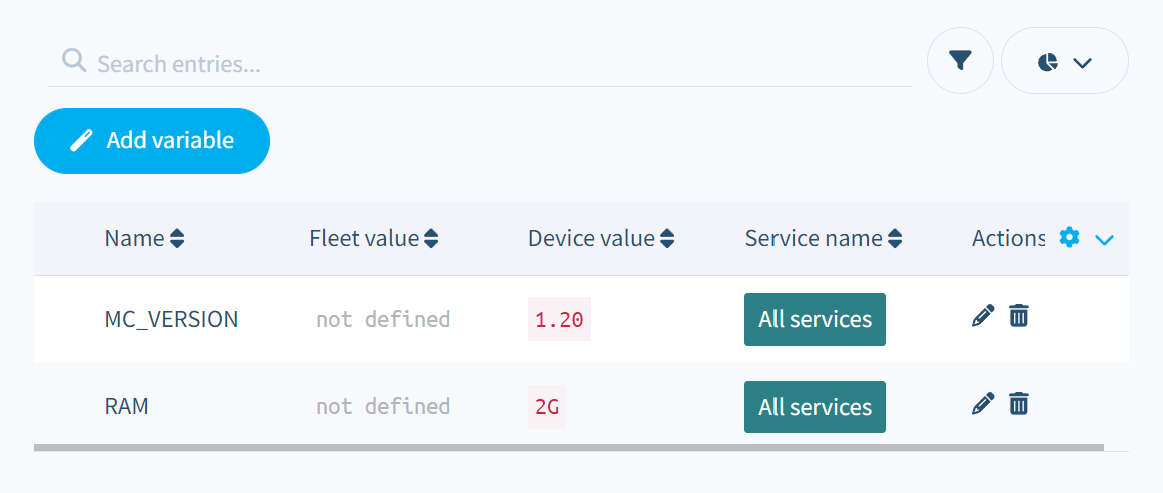This screenshot has width=1163, height=493.
Task: Delete the MC_VERSION variable
Action: [1018, 316]
